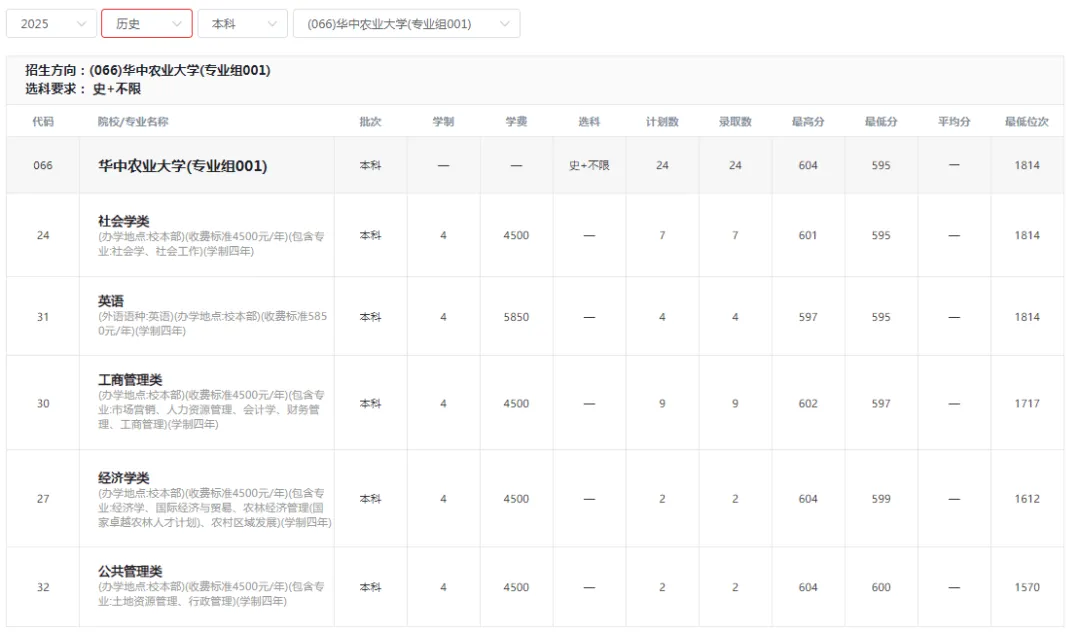The height and width of the screenshot is (632, 1080).
Task: Click the 学费 column header
Action: coord(517,121)
